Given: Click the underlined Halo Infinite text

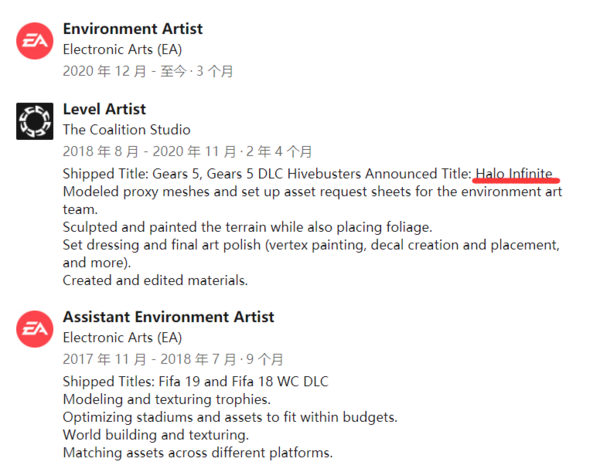Looking at the screenshot, I should (x=514, y=174).
